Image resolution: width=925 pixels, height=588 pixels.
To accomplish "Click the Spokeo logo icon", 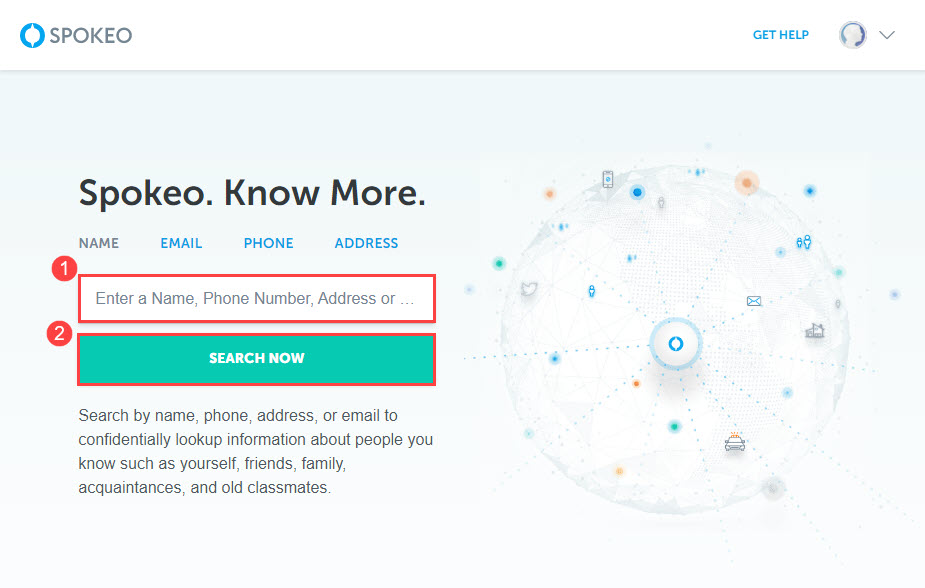I will [x=32, y=35].
